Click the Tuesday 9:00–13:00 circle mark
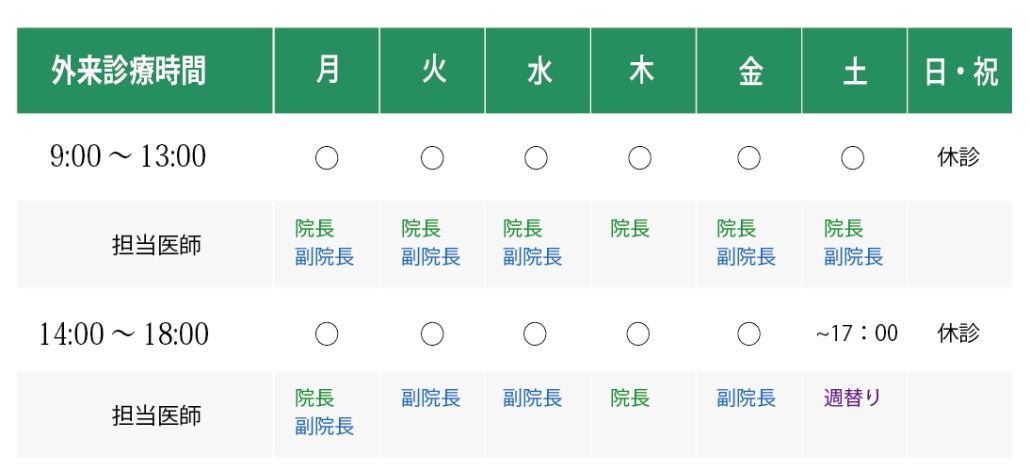Screen dimensions: 1030x471 432,158
